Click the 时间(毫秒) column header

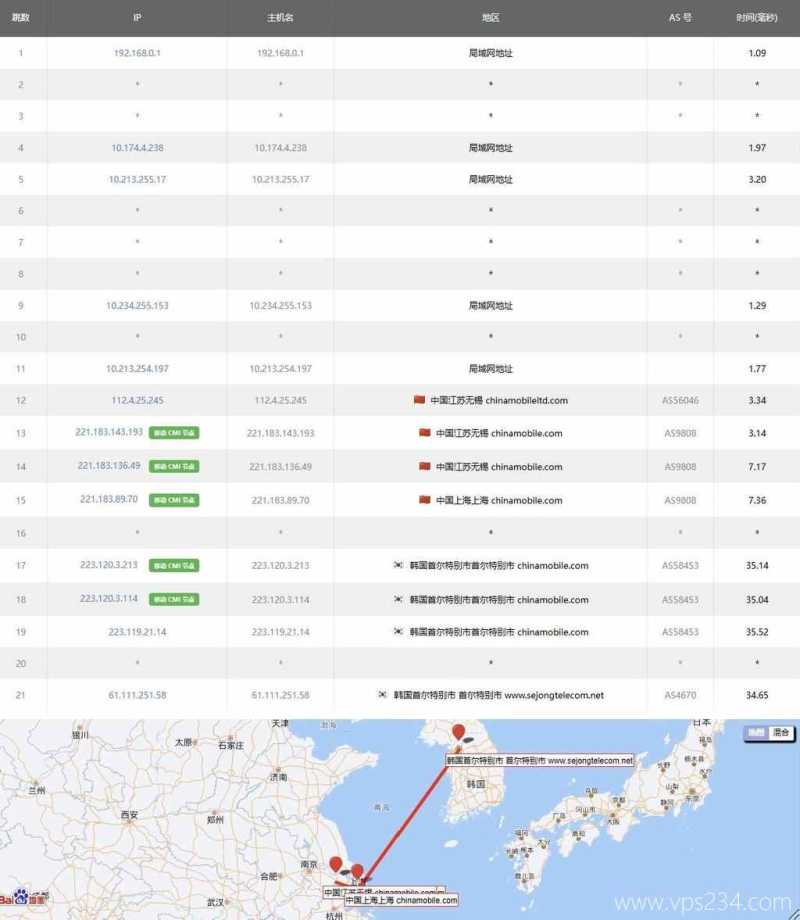(757, 17)
